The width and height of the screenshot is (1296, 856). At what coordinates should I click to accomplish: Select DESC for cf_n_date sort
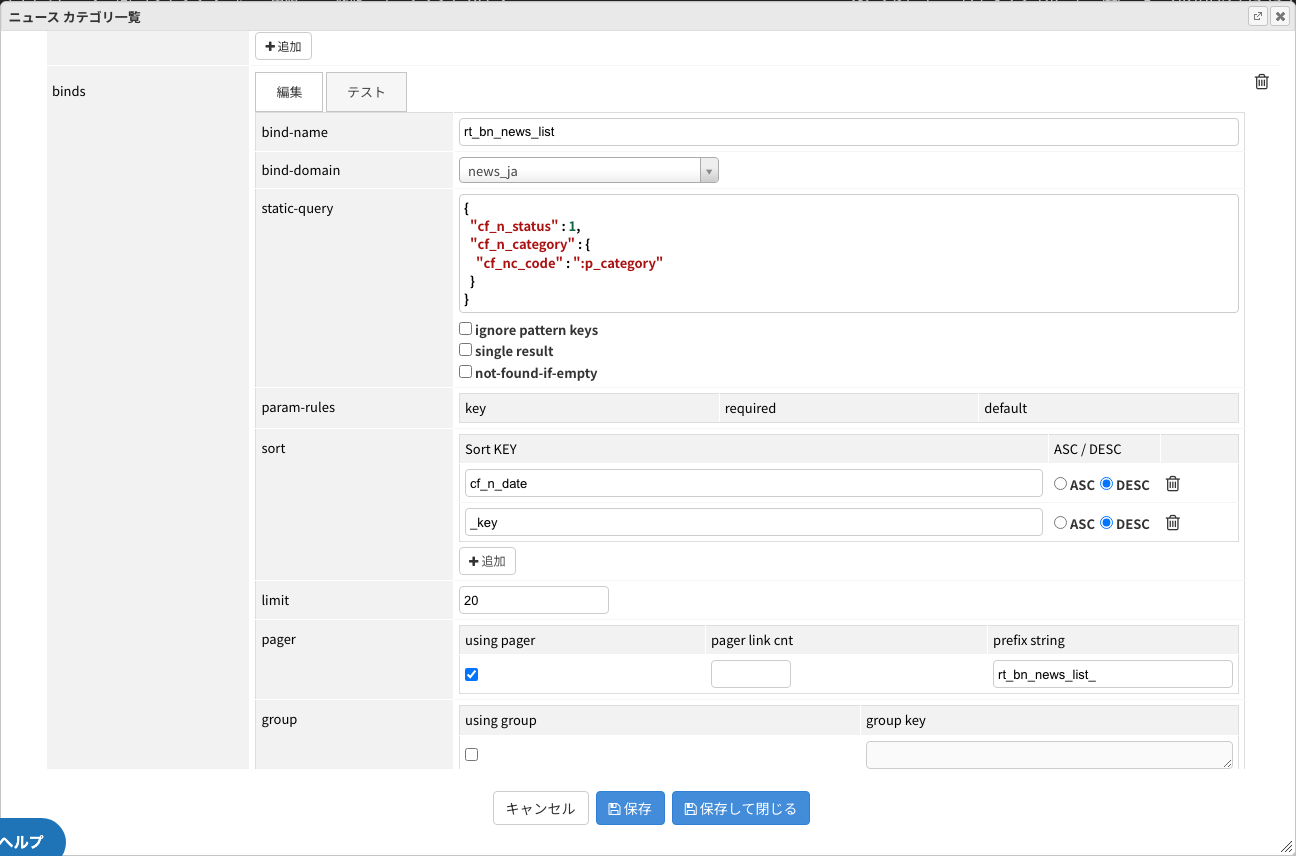(x=1106, y=484)
